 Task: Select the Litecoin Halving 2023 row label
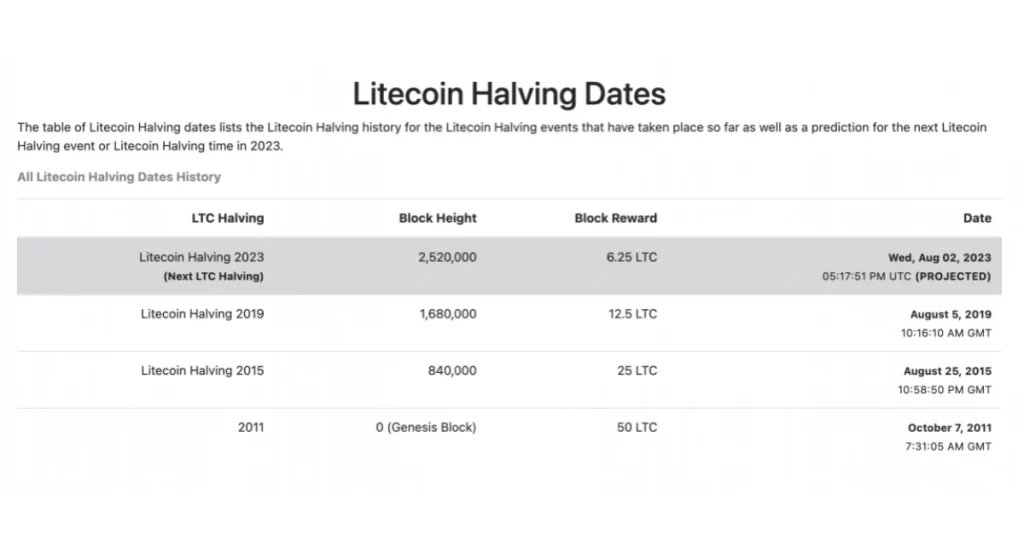pyautogui.click(x=201, y=257)
